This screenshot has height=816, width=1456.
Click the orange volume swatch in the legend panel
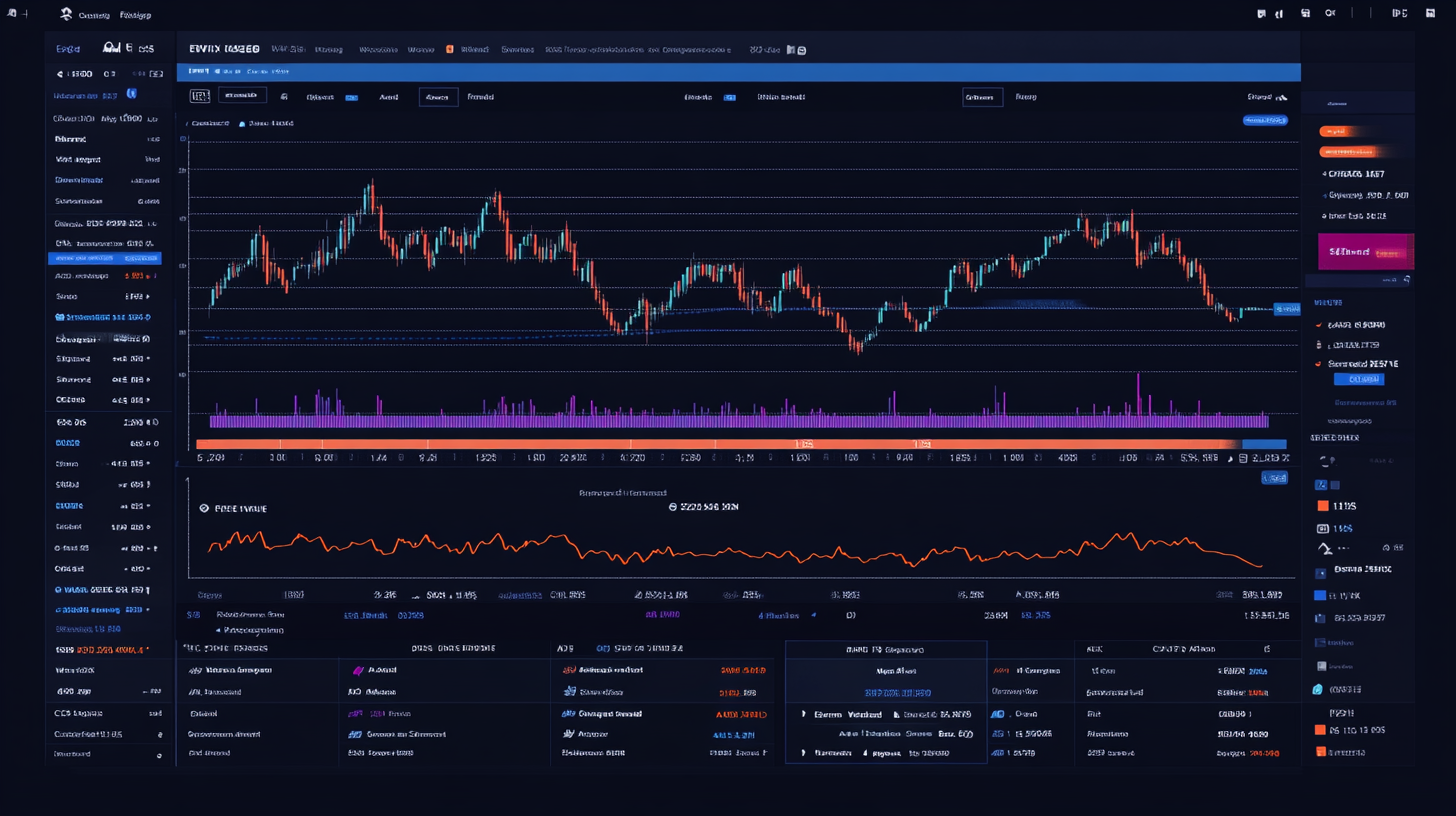pos(1324,506)
